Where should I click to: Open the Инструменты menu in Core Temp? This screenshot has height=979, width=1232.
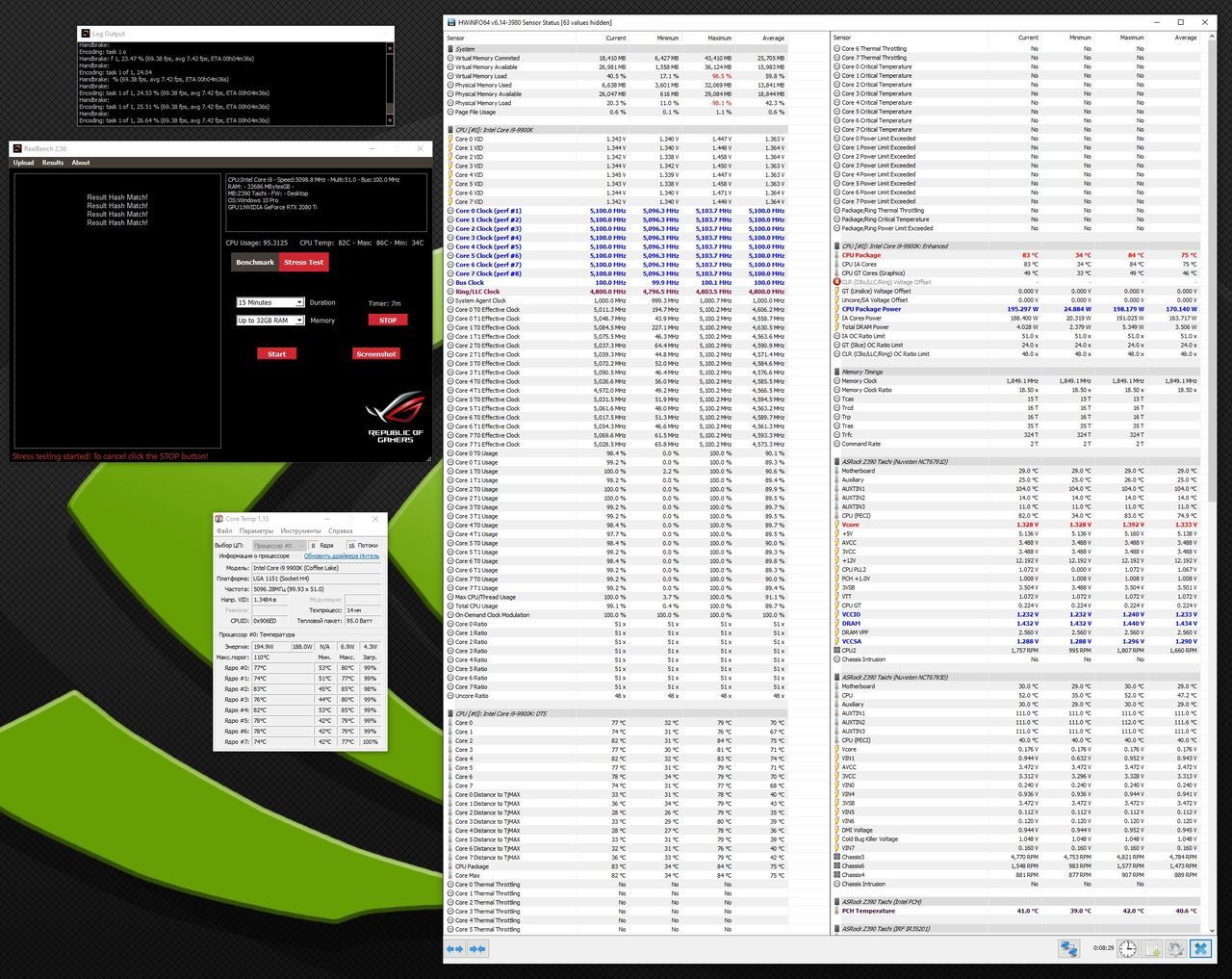tap(301, 530)
